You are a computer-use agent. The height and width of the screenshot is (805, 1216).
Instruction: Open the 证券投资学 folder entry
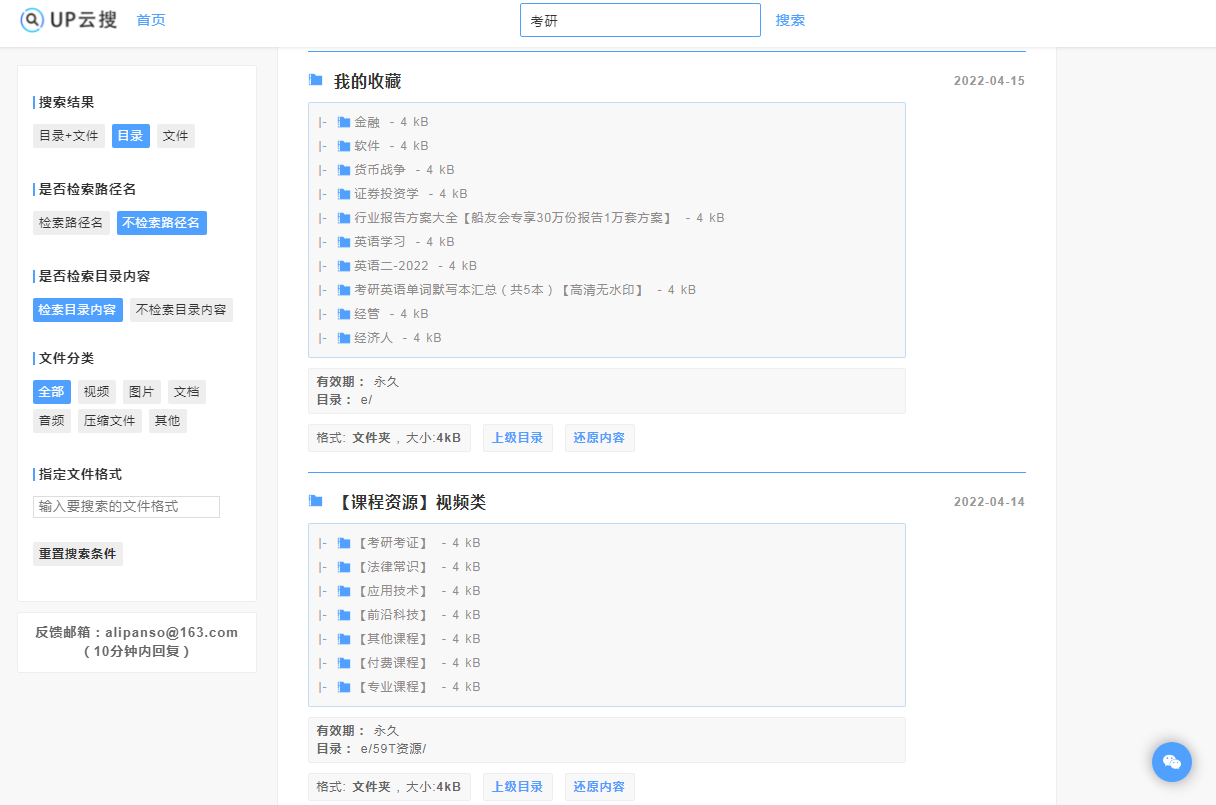(x=386, y=194)
